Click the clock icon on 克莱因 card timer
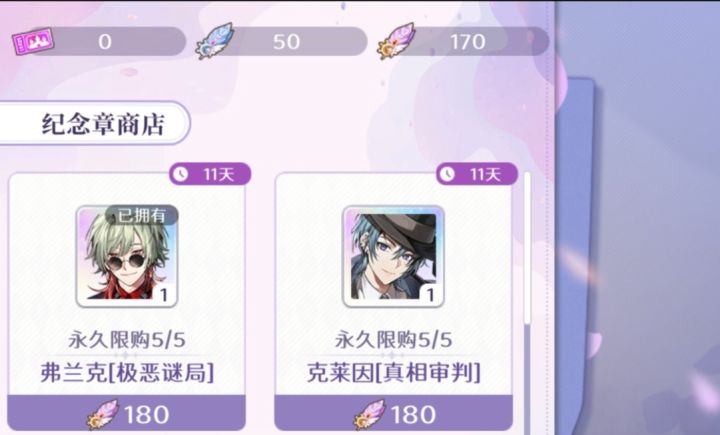The image size is (720, 435). pos(447,174)
